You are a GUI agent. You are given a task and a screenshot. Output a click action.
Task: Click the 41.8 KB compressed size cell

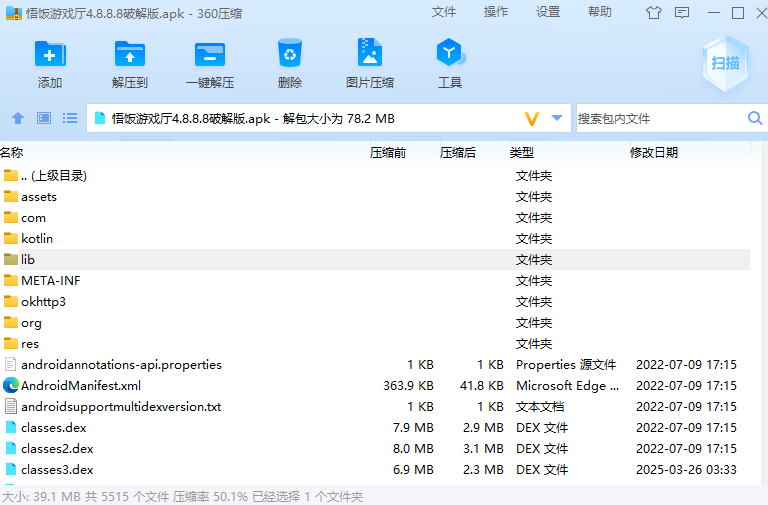pos(481,386)
